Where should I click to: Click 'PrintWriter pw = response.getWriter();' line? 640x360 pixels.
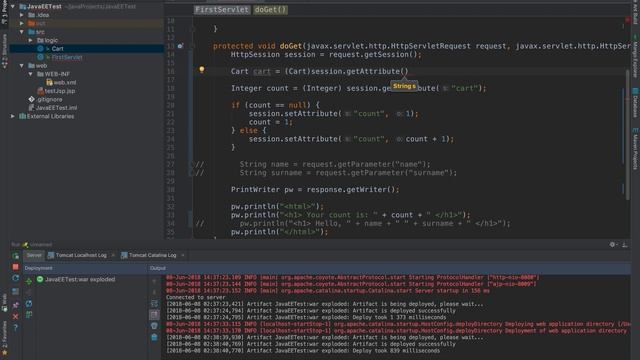coord(315,190)
